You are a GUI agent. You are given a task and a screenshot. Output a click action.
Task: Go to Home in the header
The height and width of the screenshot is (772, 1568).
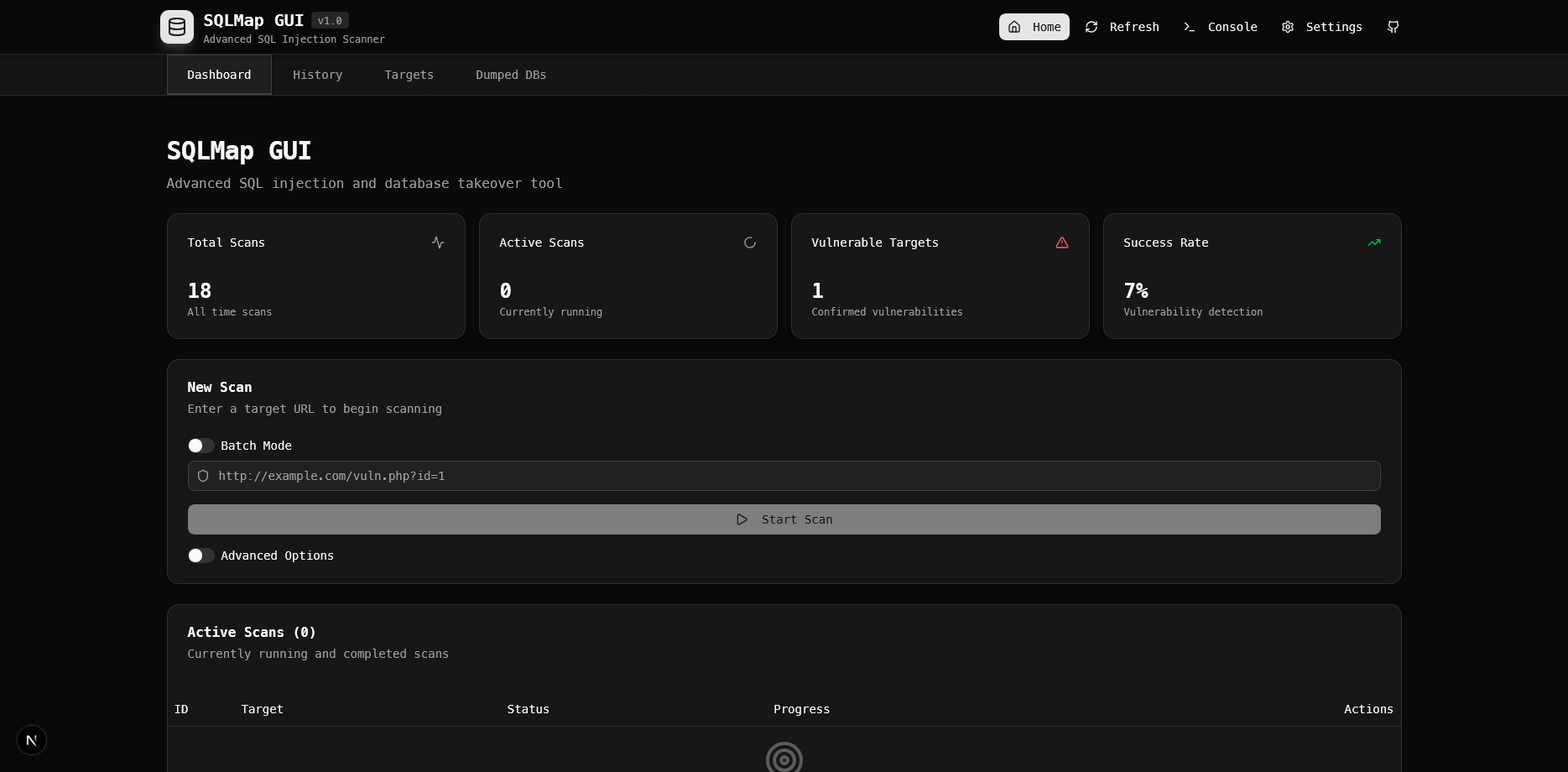1034,27
